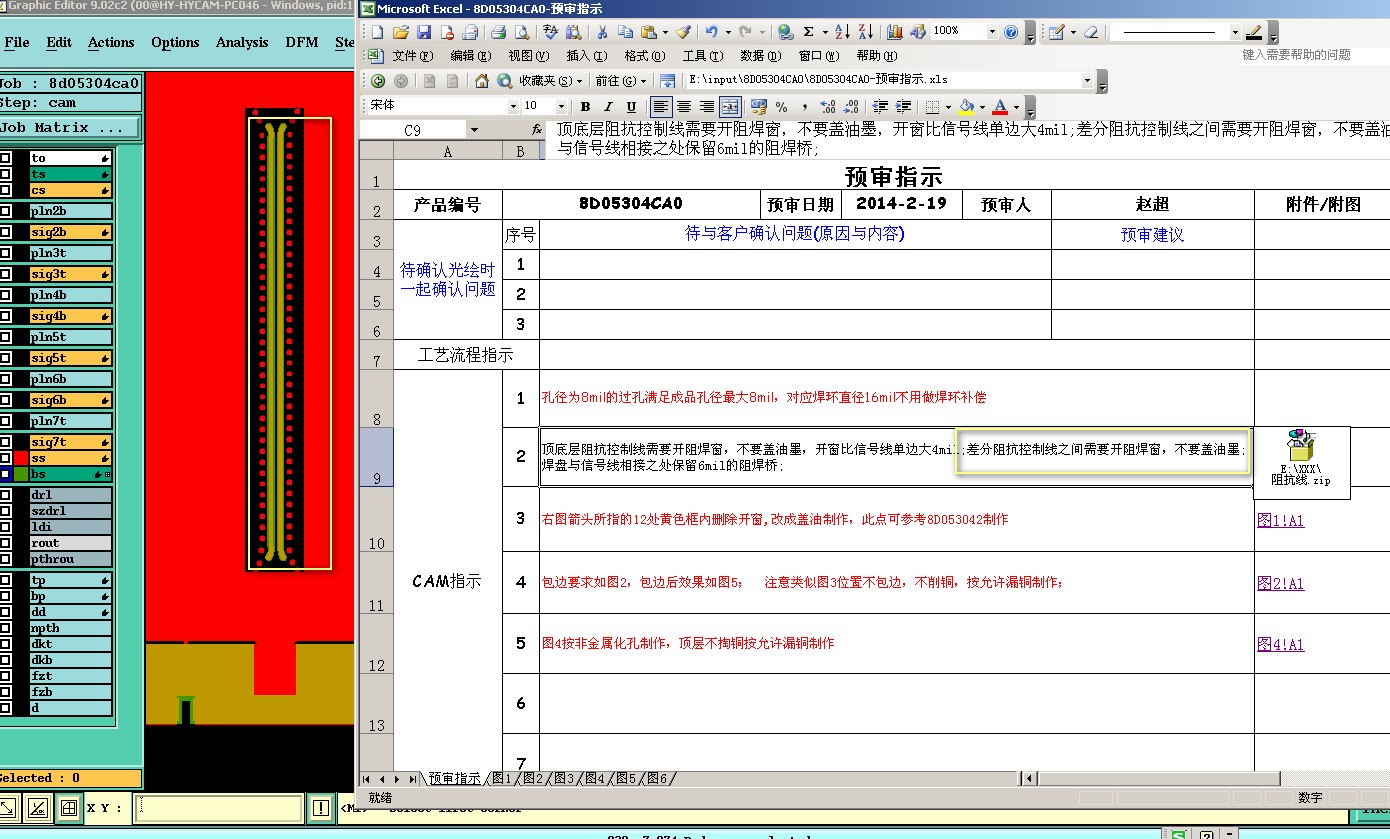Viewport: 1390px width, 839px height.
Task: Create a new workbook in Excel
Action: pyautogui.click(x=377, y=32)
